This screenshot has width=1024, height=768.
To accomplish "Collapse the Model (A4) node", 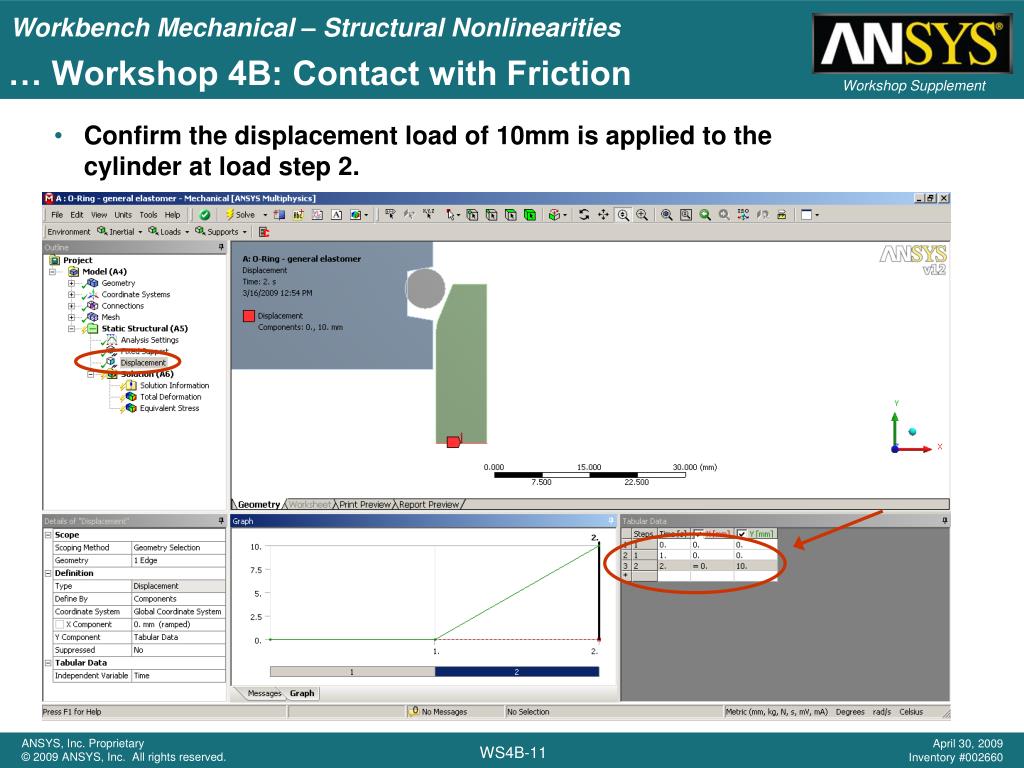I will click(52, 272).
